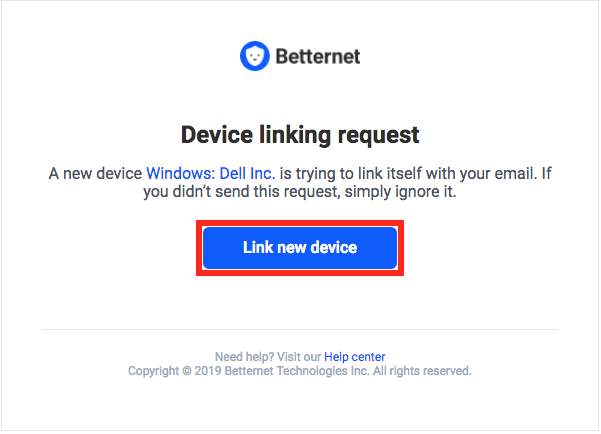Click the phrase A new device

click(95, 173)
